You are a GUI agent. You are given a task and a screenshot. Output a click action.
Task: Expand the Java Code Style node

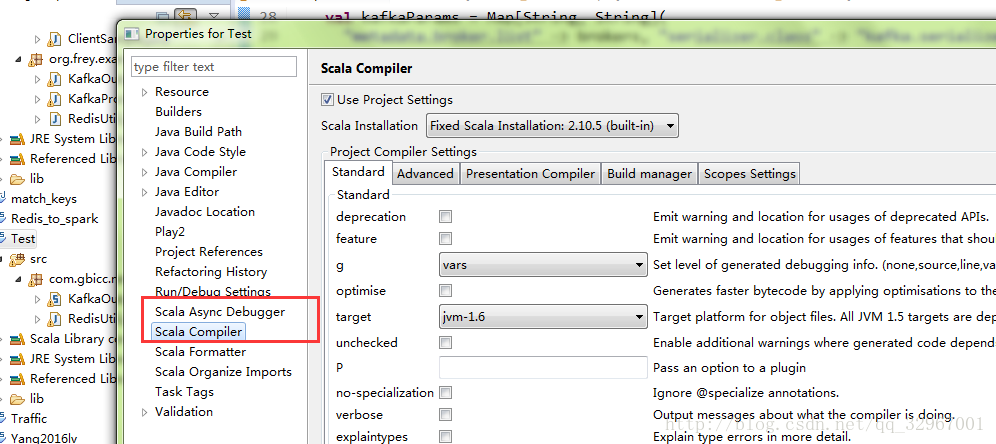click(x=145, y=152)
